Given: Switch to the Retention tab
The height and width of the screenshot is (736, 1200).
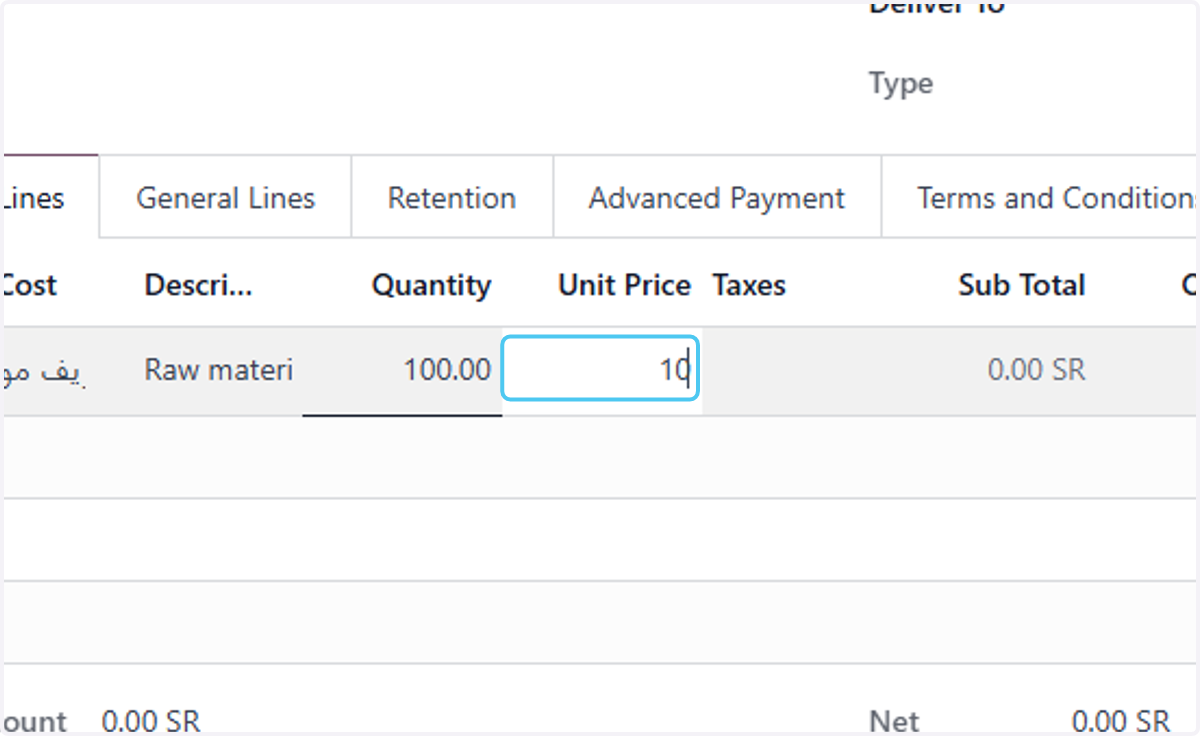Looking at the screenshot, I should pyautogui.click(x=452, y=198).
